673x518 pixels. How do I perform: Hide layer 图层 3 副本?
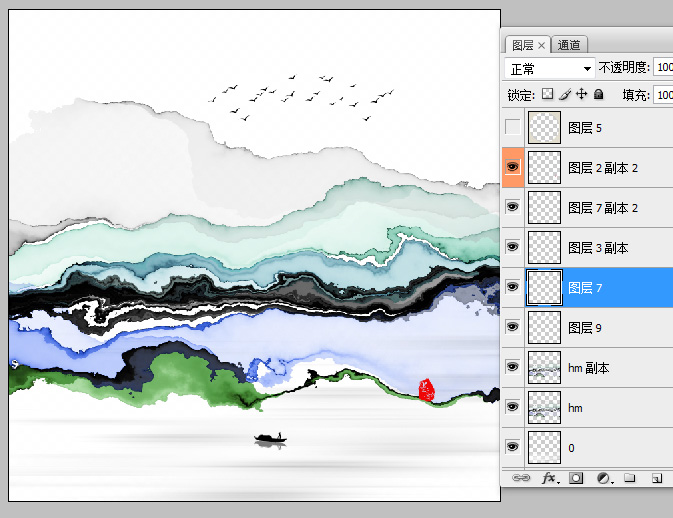tap(512, 247)
